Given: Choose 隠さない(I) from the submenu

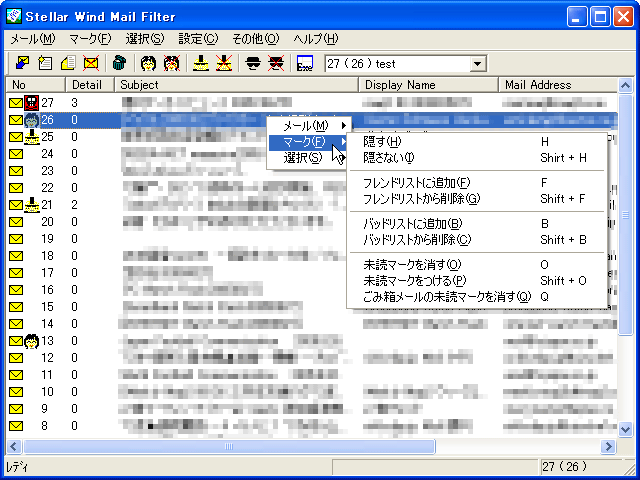Looking at the screenshot, I should pyautogui.click(x=477, y=158).
